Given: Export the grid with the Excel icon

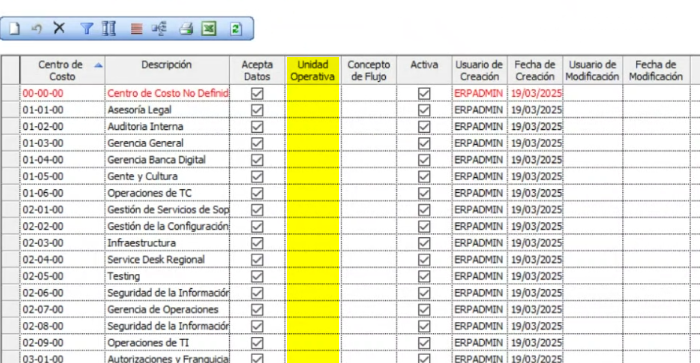Looking at the screenshot, I should tap(209, 29).
